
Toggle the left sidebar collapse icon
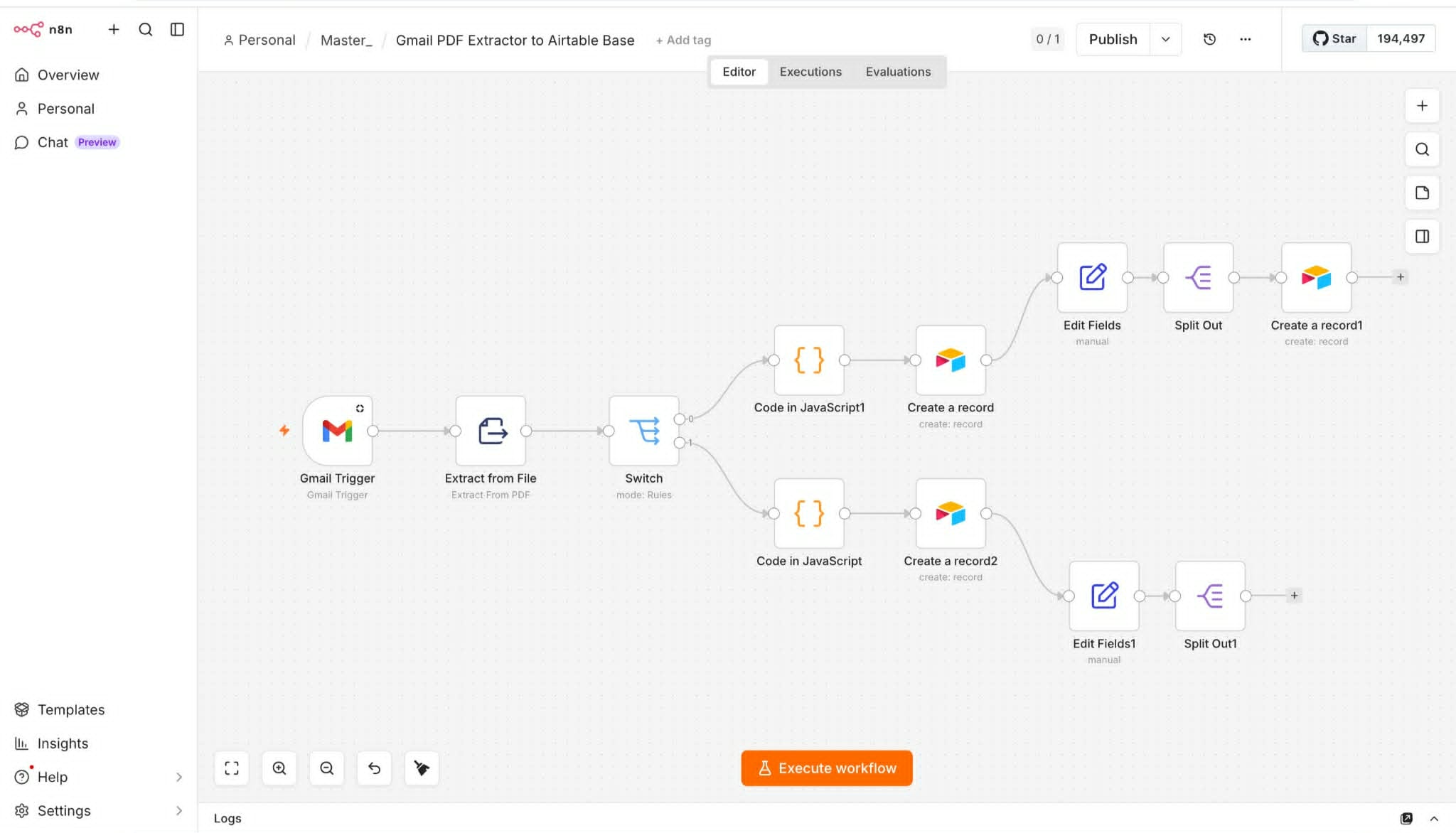[x=178, y=29]
